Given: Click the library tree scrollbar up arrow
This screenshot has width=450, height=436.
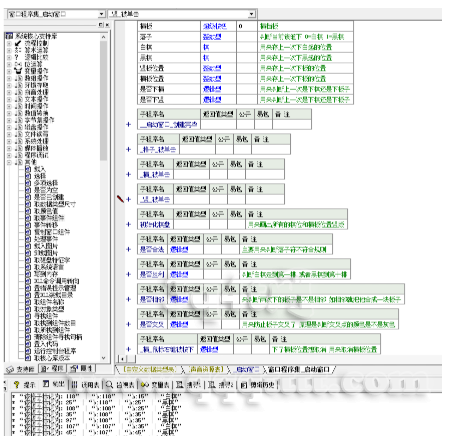Looking at the screenshot, I should click(x=103, y=37).
